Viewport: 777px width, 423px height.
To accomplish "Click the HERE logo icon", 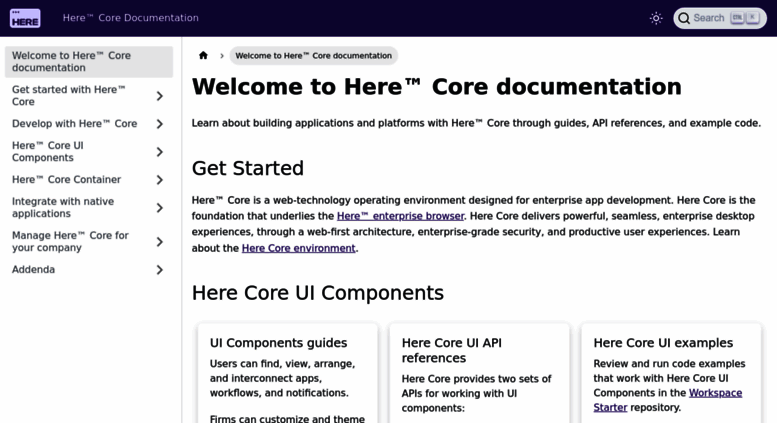I will (25, 18).
